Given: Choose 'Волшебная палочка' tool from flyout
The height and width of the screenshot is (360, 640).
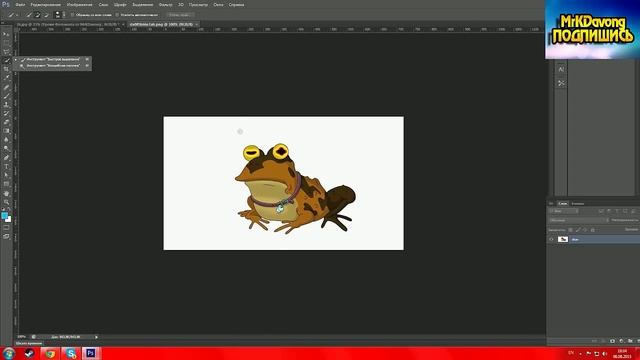Looking at the screenshot, I should pyautogui.click(x=53, y=65).
